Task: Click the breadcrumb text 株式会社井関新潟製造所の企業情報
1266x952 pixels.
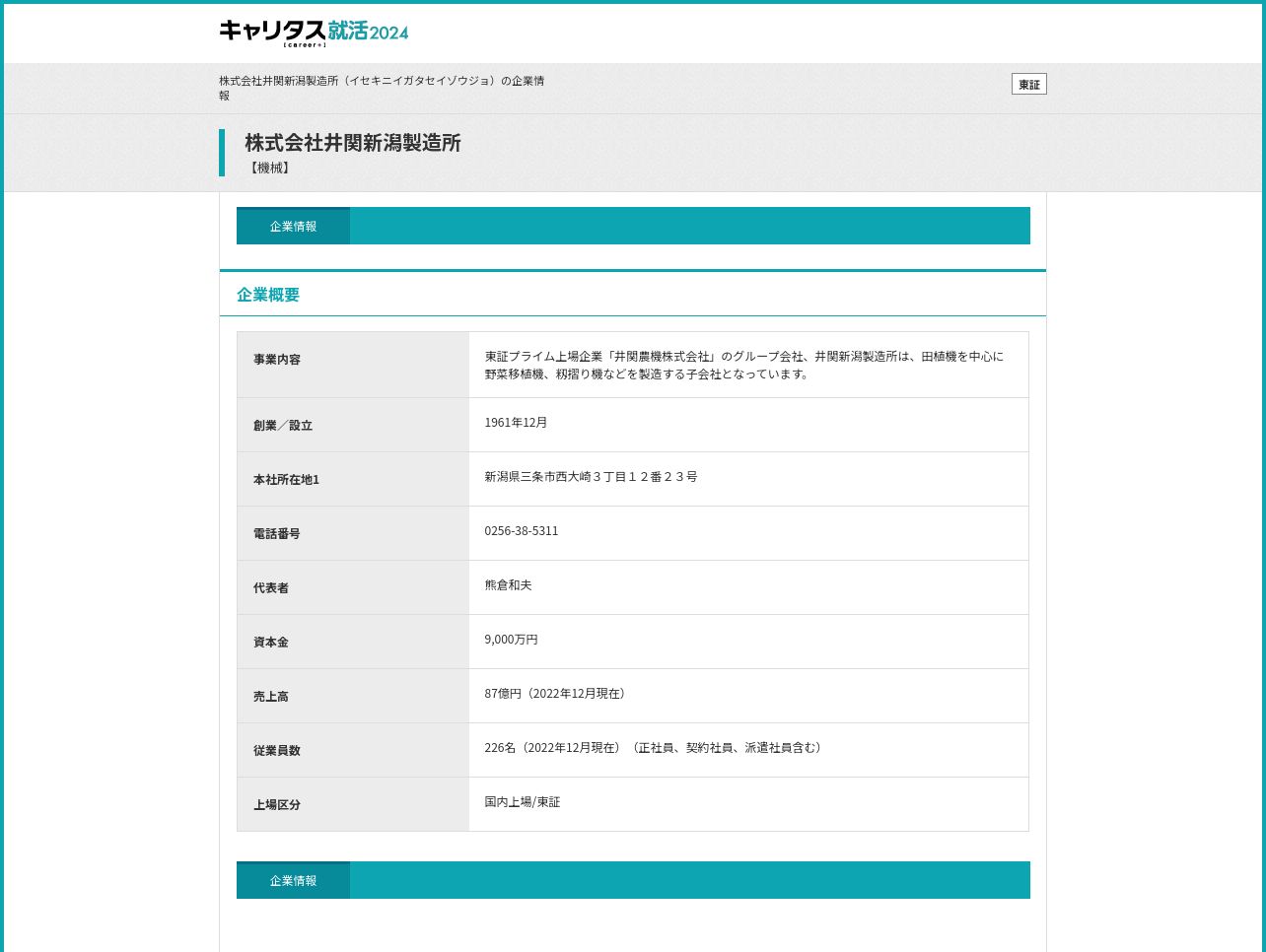Action: pyautogui.click(x=382, y=88)
